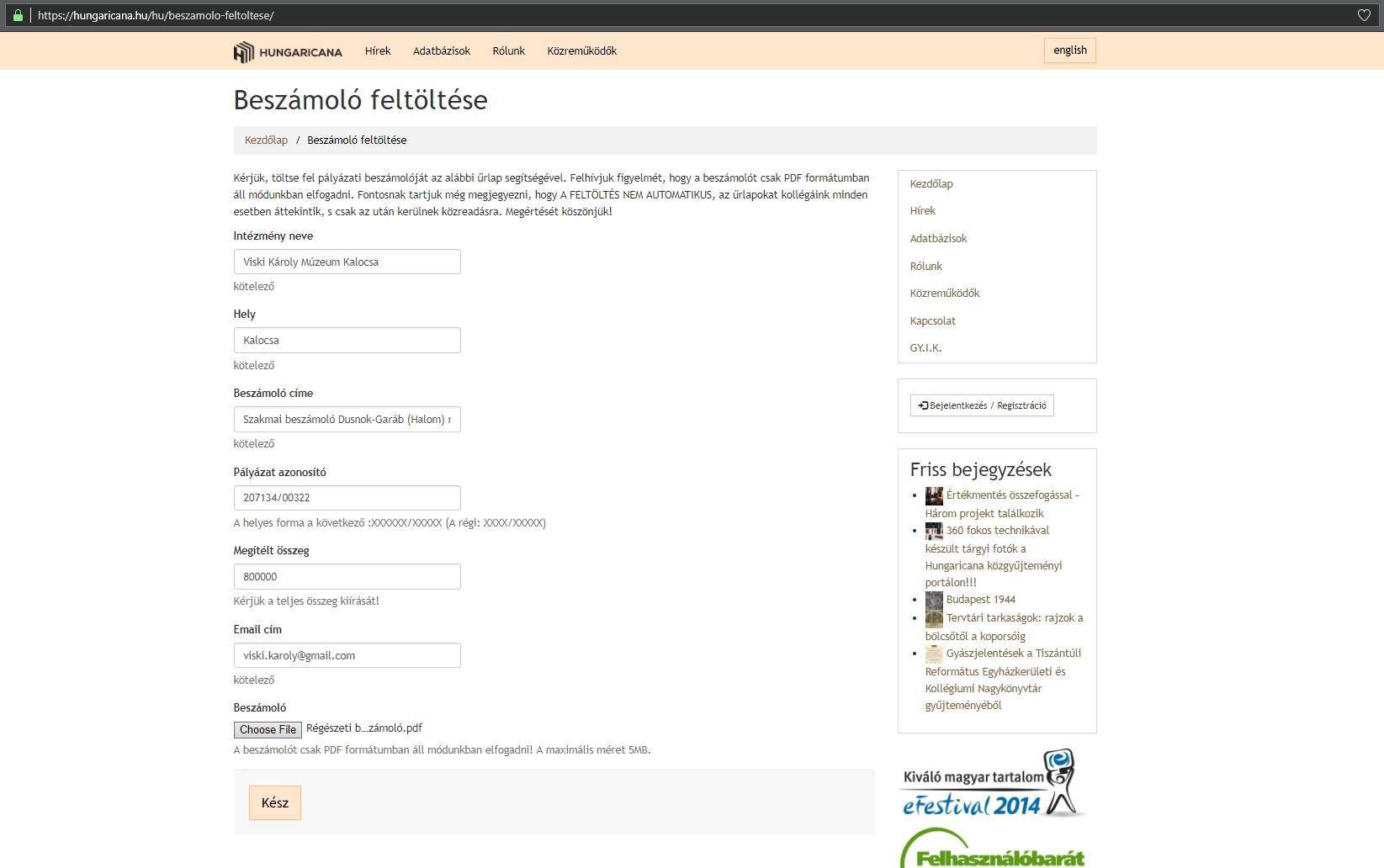Open Adatbázisok in the top navigation
The image size is (1384, 868).
coord(442,50)
